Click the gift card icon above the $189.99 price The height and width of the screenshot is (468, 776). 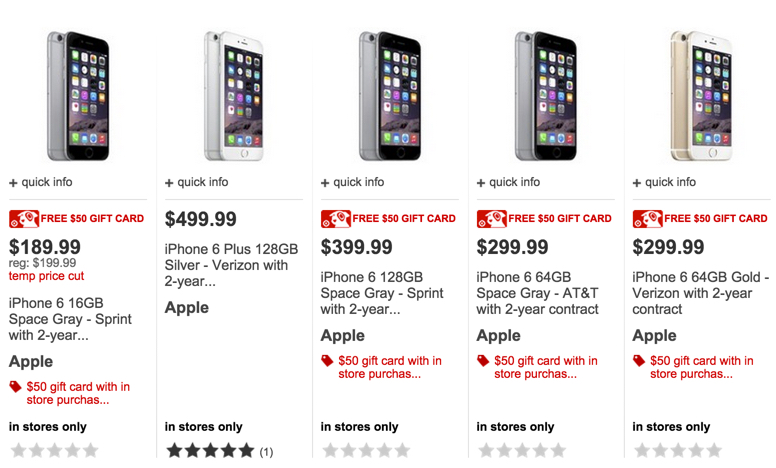(24, 218)
